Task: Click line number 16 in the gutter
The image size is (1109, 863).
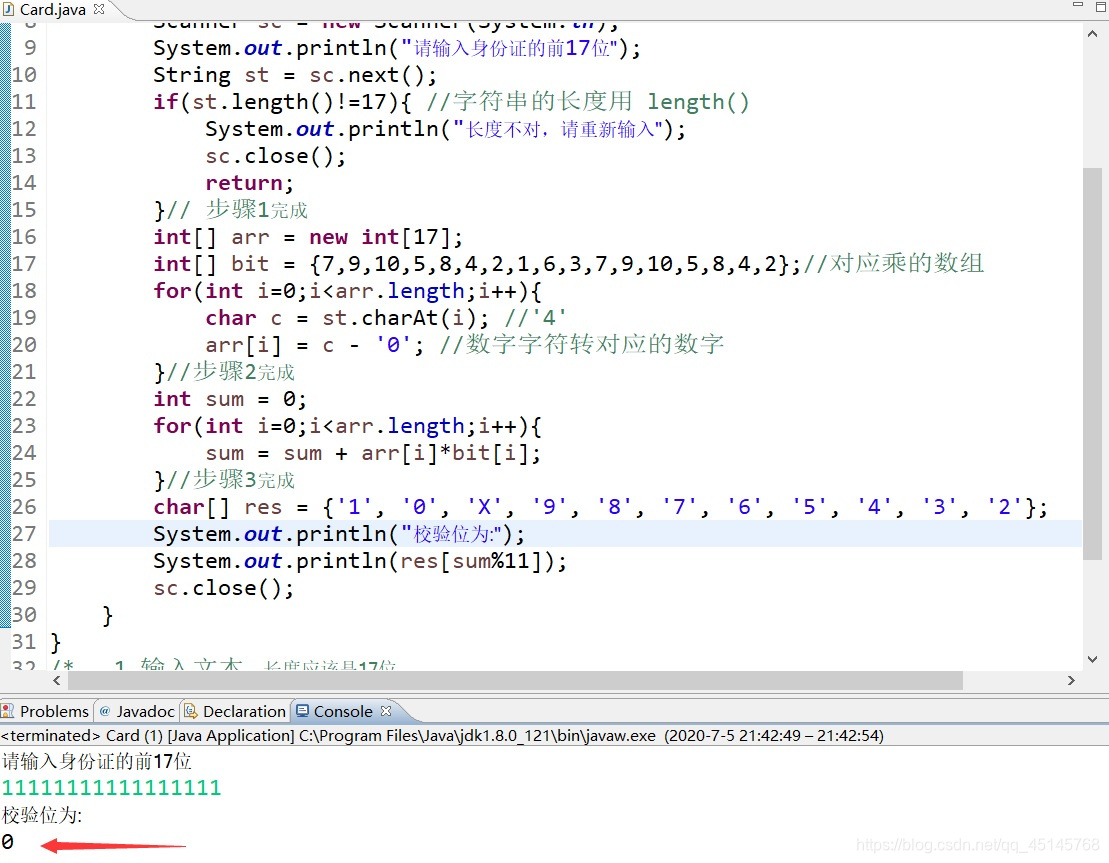Action: [x=24, y=237]
